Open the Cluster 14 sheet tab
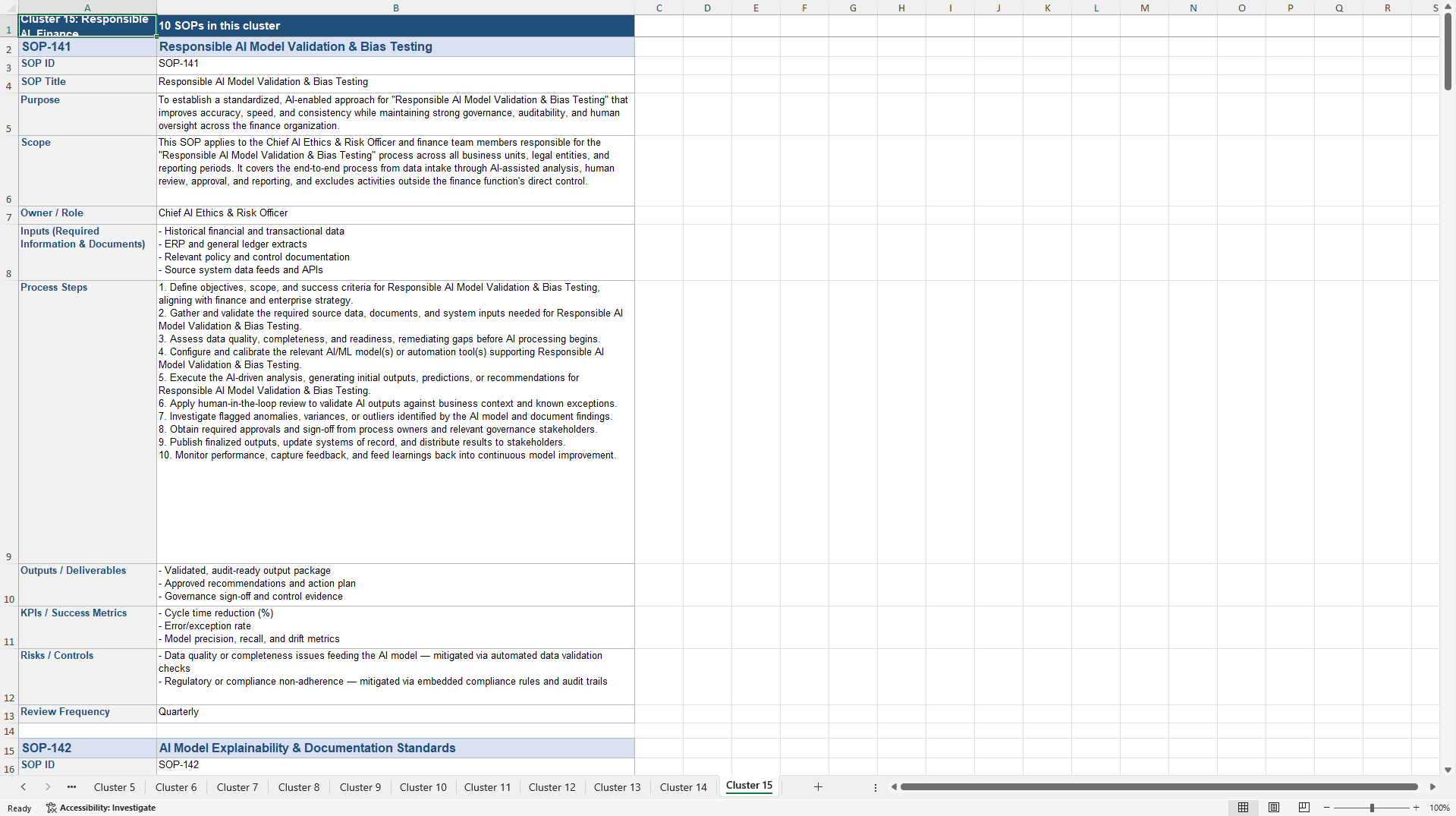1456x816 pixels. pyautogui.click(x=683, y=787)
